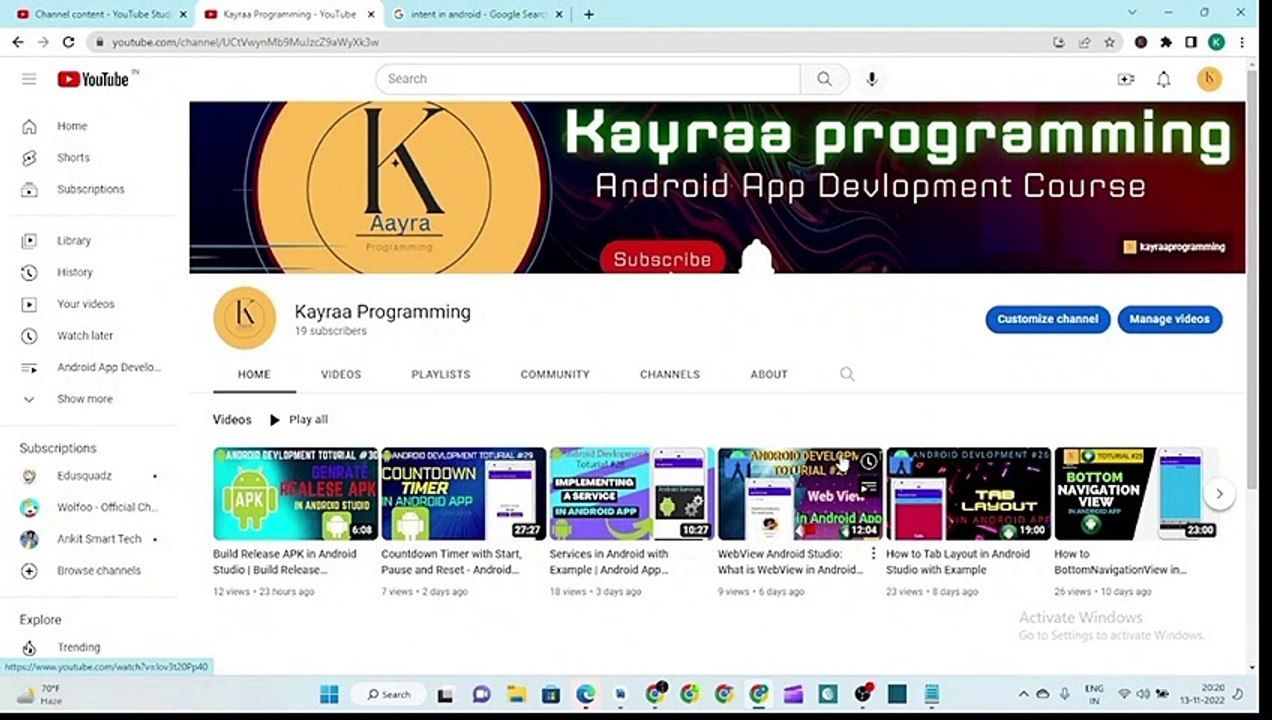
Task: Click Manage videos button
Action: [x=1169, y=319]
